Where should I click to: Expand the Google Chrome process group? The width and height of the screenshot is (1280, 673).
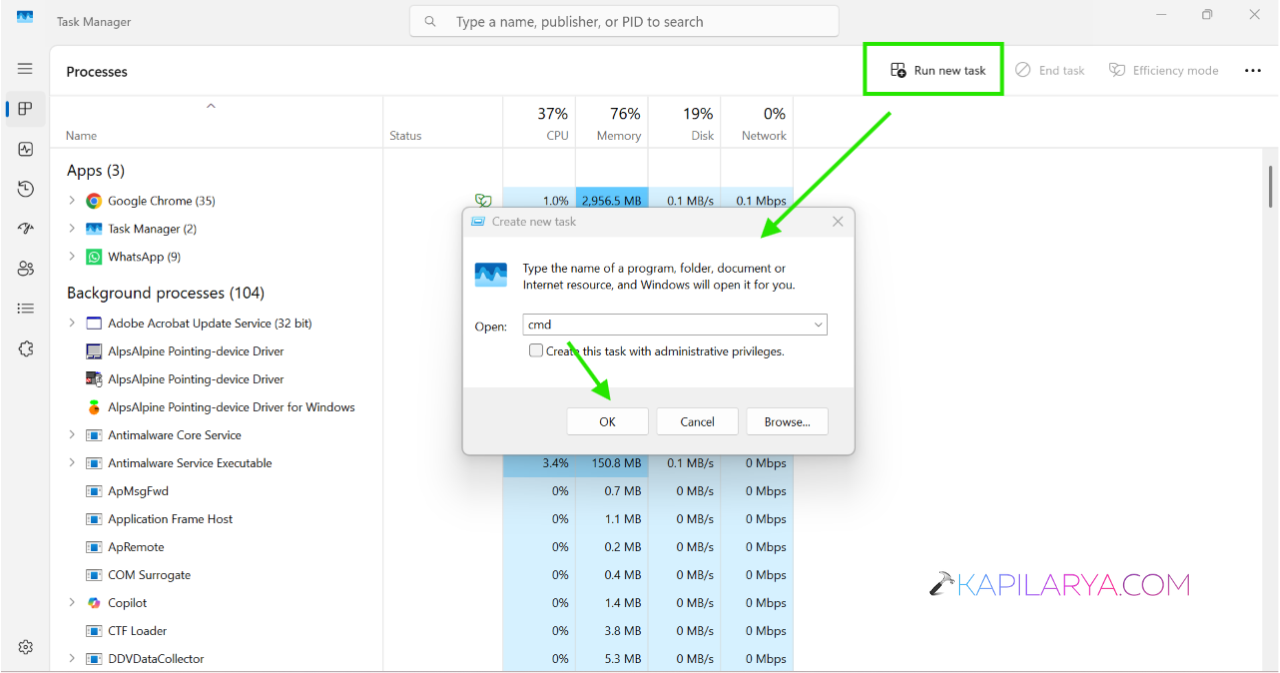pos(72,201)
